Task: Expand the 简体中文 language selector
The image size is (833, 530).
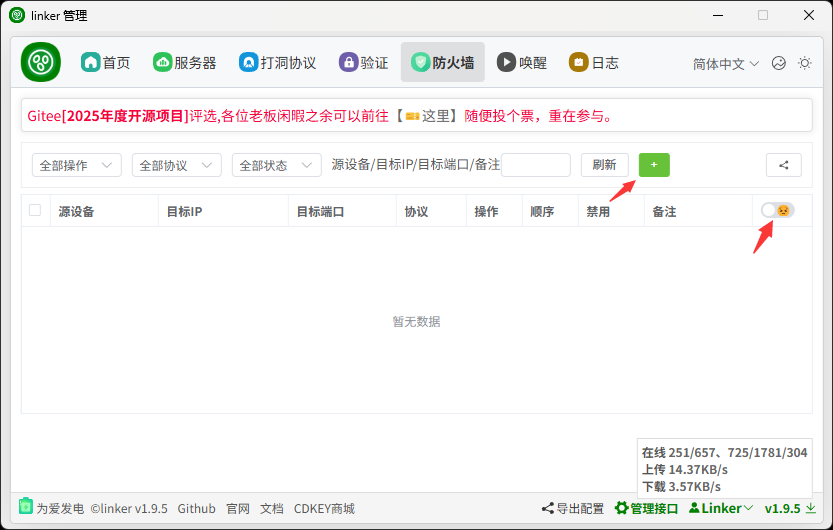Action: 726,63
